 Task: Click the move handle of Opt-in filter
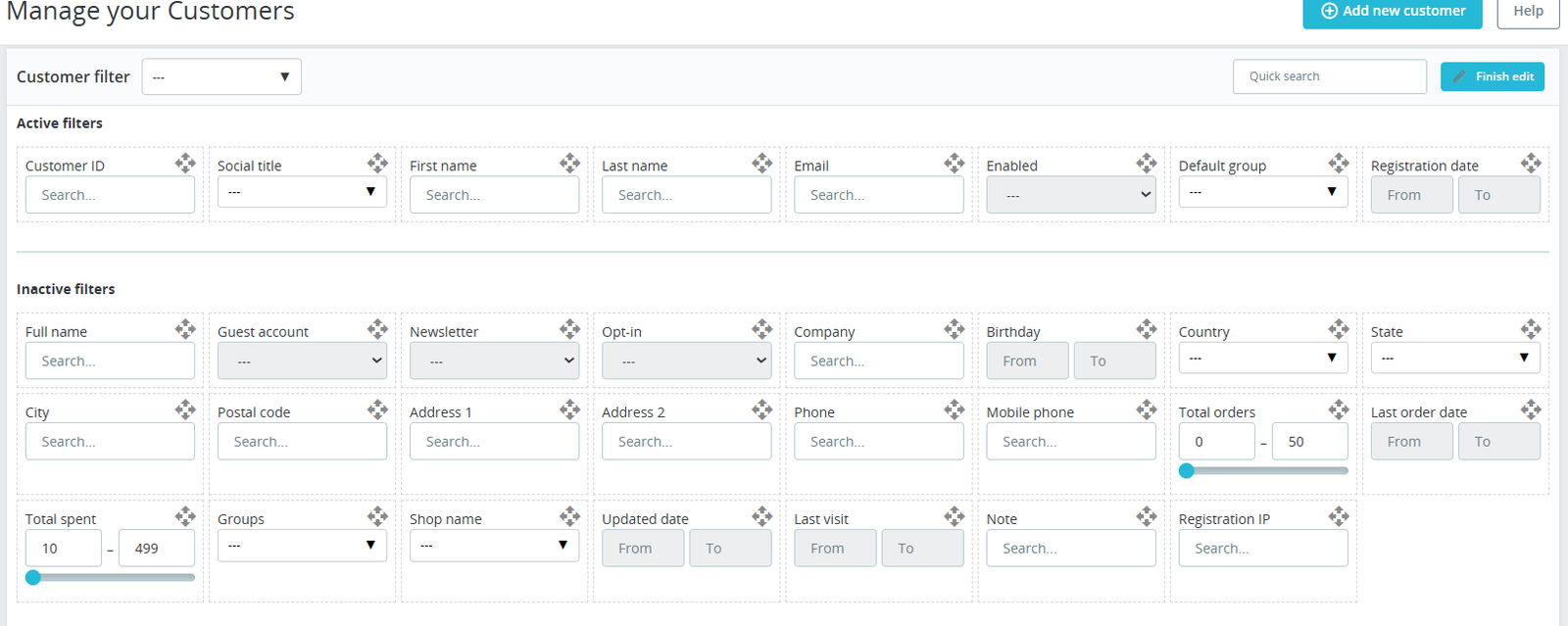point(761,329)
